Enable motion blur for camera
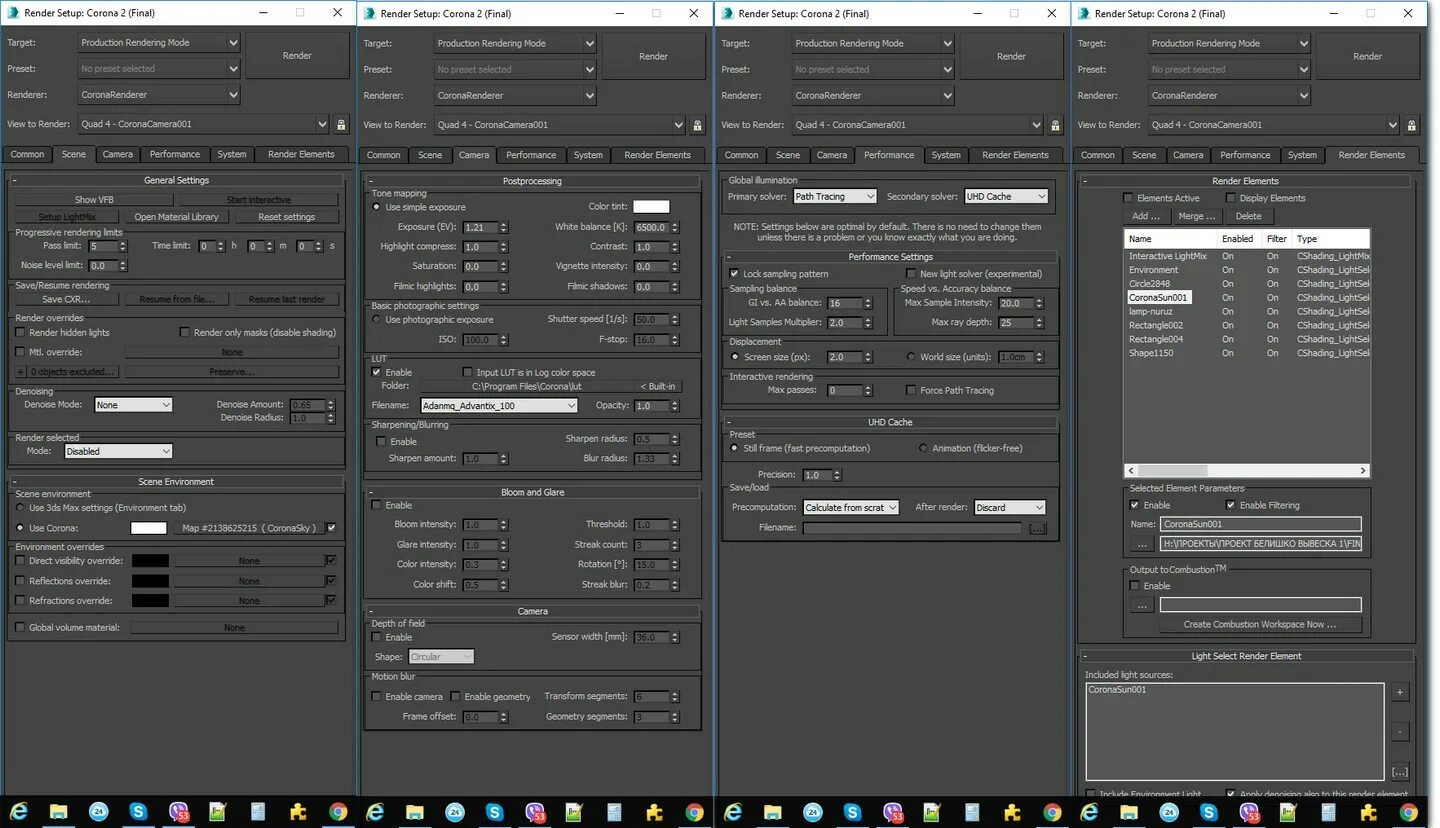The height and width of the screenshot is (828, 1440). (x=377, y=697)
